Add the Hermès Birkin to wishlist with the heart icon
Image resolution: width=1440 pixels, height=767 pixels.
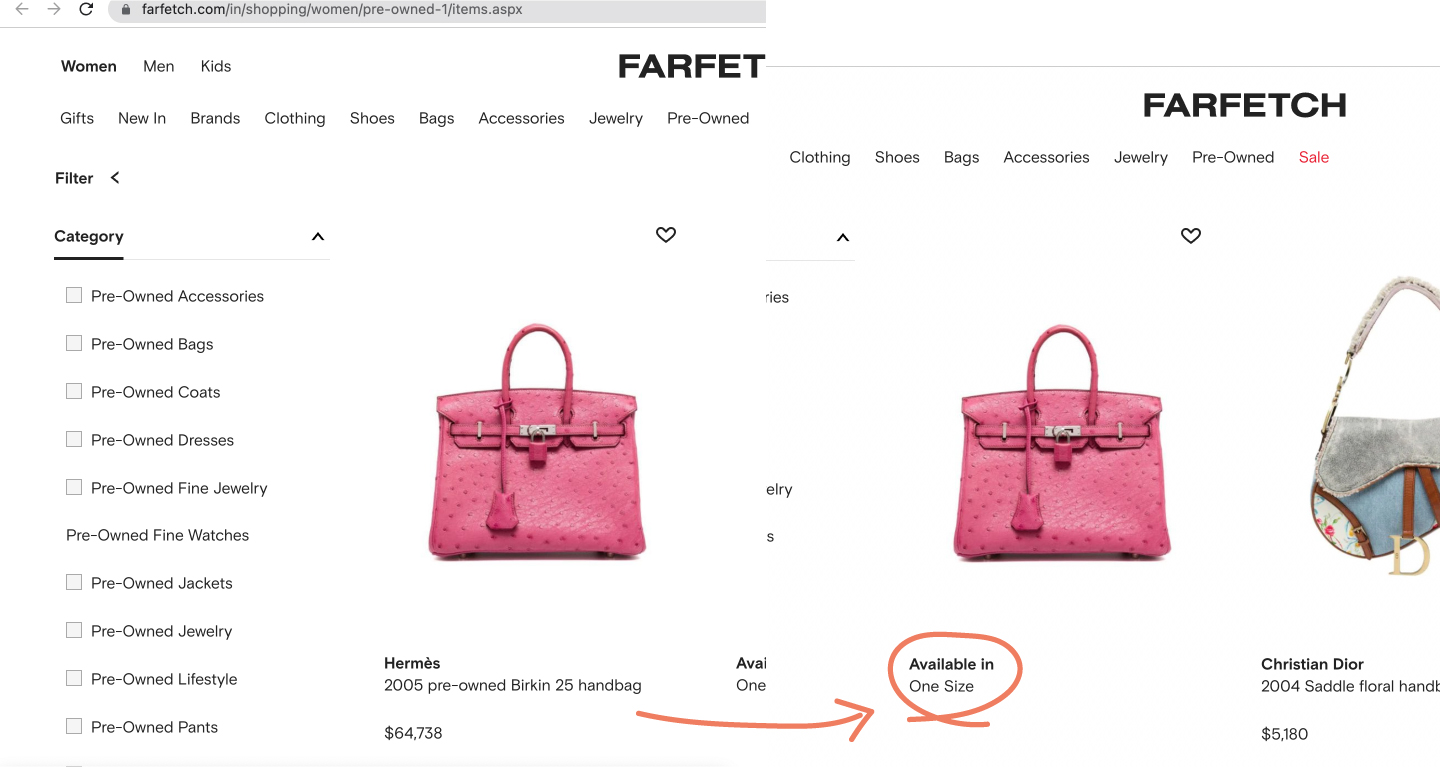pos(666,234)
